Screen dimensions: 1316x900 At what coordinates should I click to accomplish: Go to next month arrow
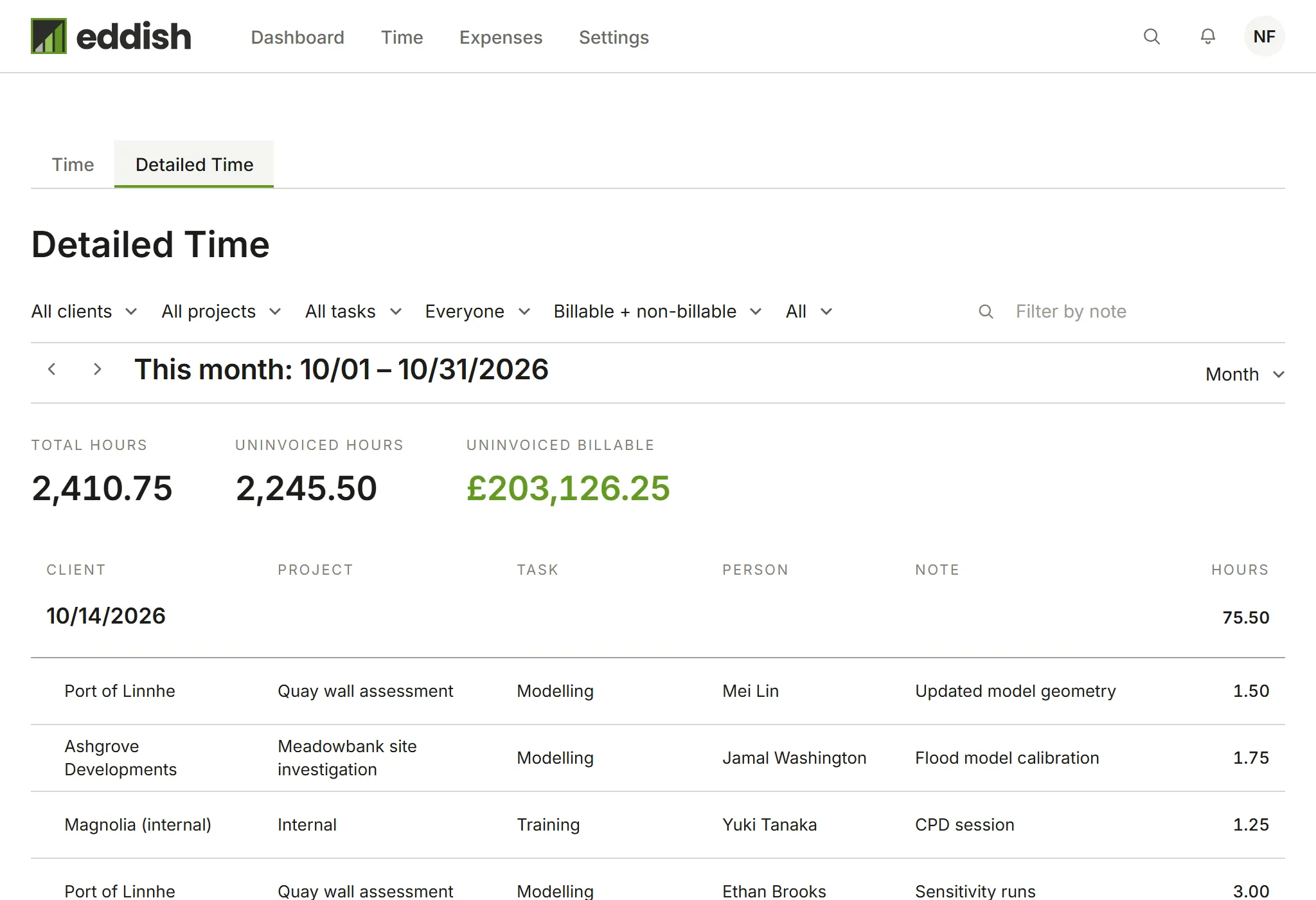[x=97, y=369]
